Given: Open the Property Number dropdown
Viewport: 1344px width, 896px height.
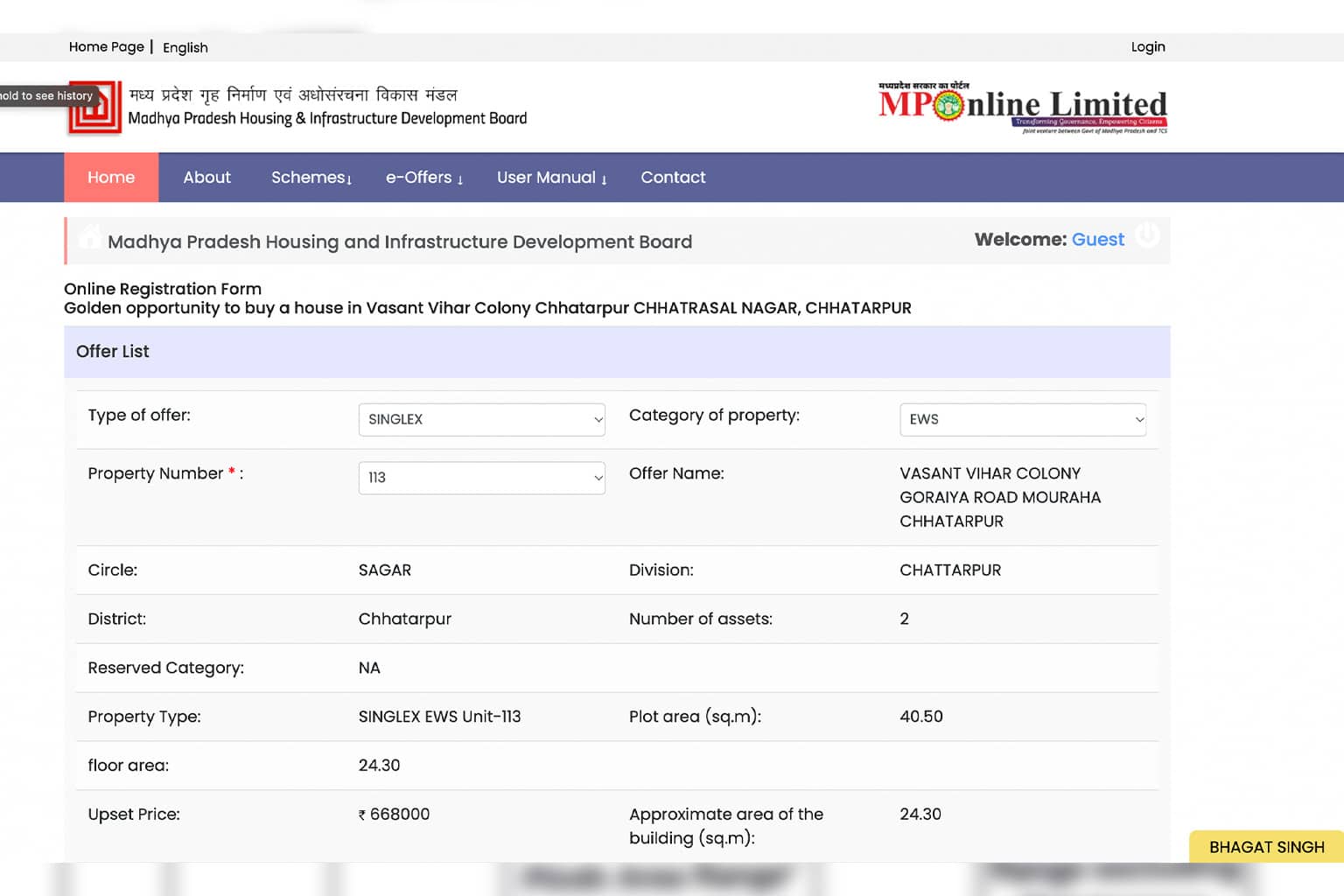Looking at the screenshot, I should (481, 478).
